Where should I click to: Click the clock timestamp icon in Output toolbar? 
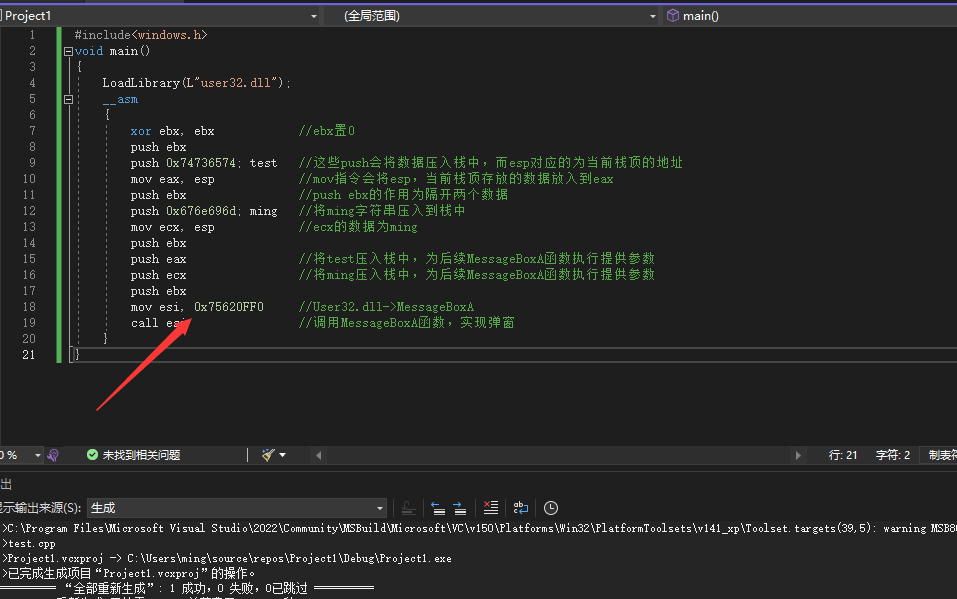(x=550, y=508)
